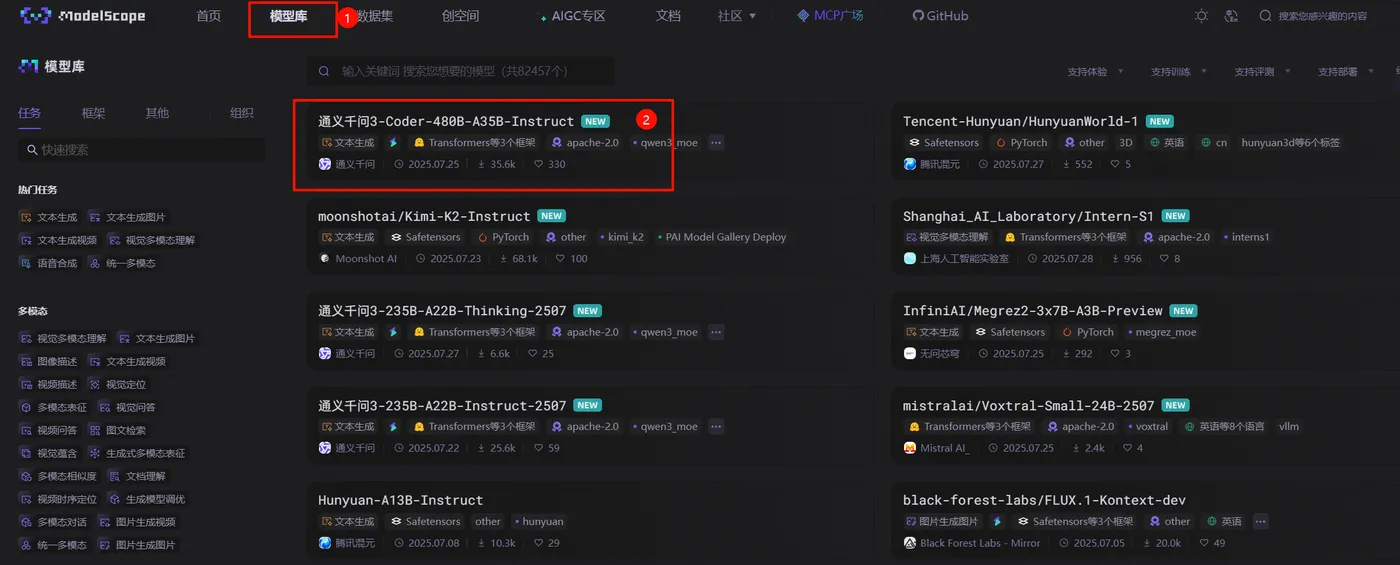Viewport: 1400px width, 565px height.
Task: Click the top search magnifier icon
Action: coord(1265,16)
